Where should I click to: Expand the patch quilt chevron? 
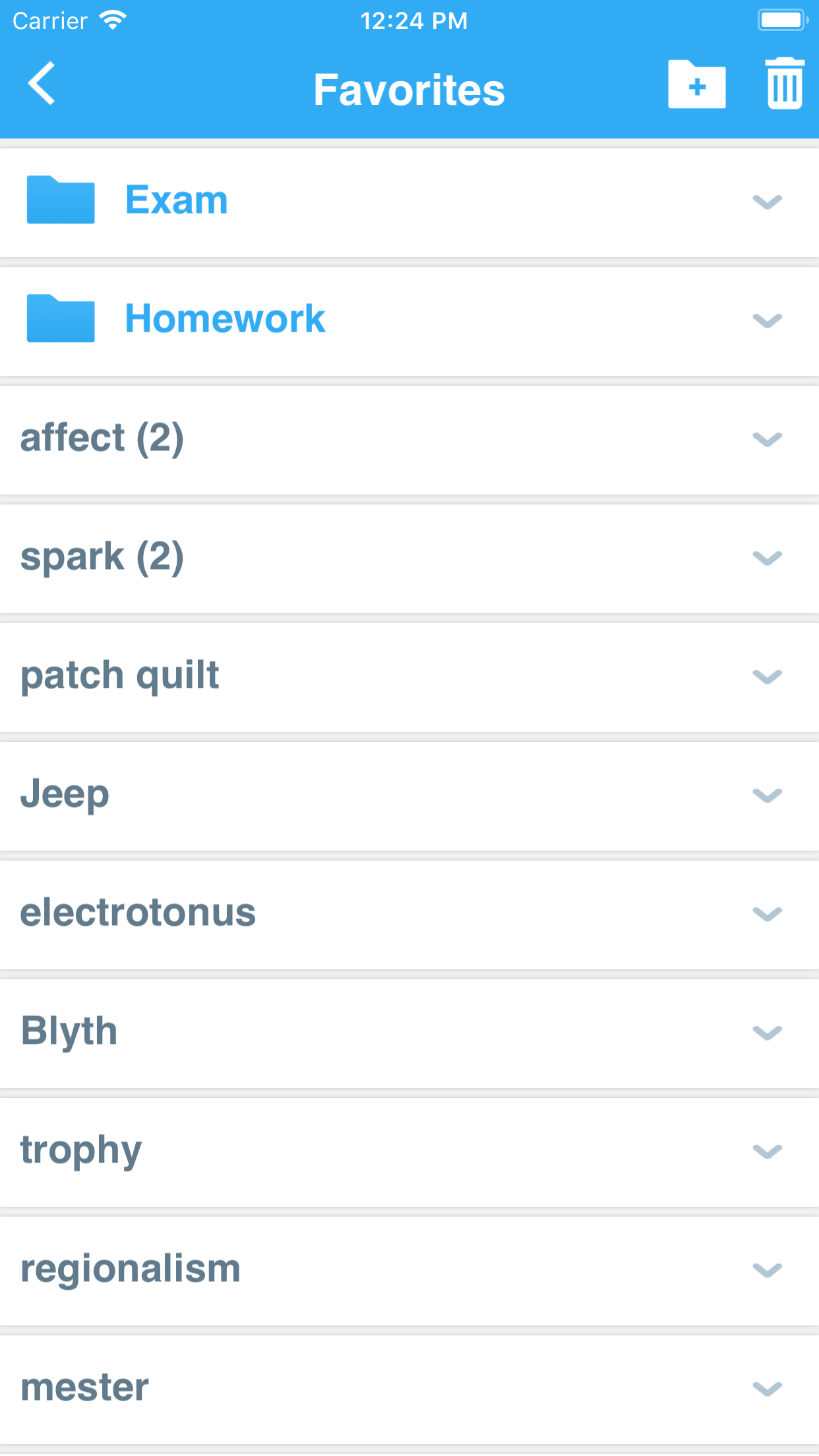point(767,677)
